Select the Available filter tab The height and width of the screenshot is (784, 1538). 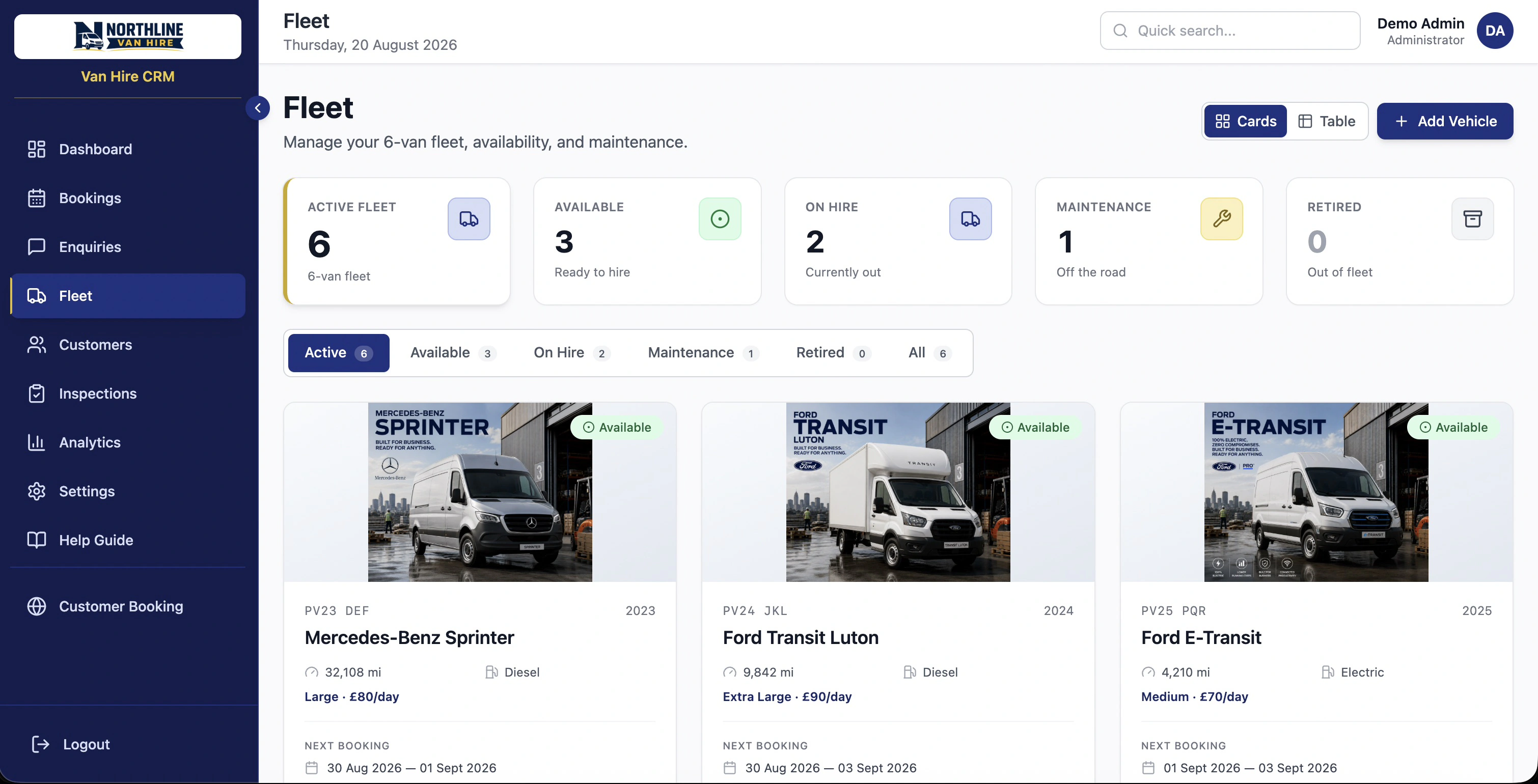click(x=453, y=353)
